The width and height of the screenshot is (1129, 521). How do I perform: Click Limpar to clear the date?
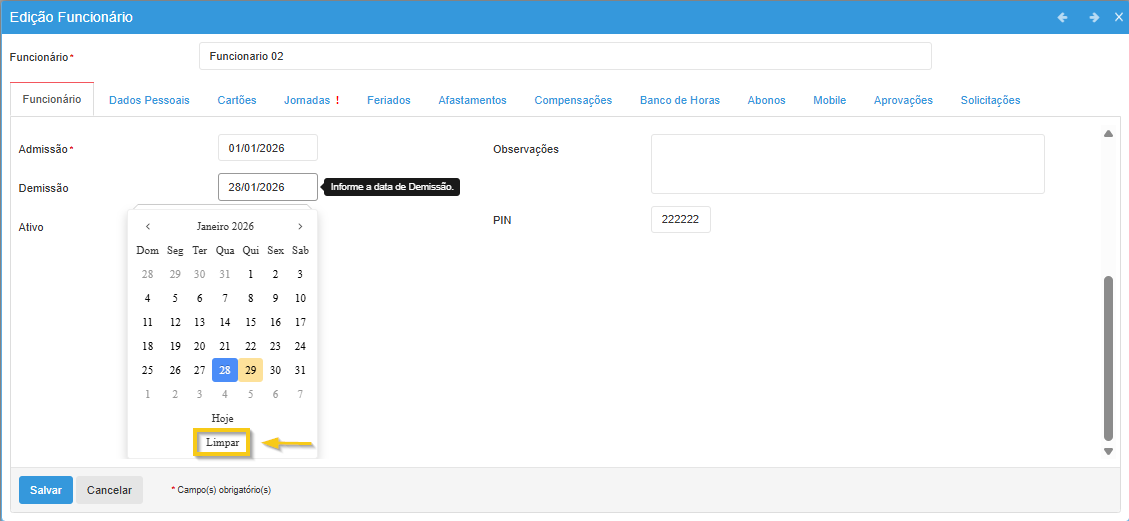click(222, 442)
